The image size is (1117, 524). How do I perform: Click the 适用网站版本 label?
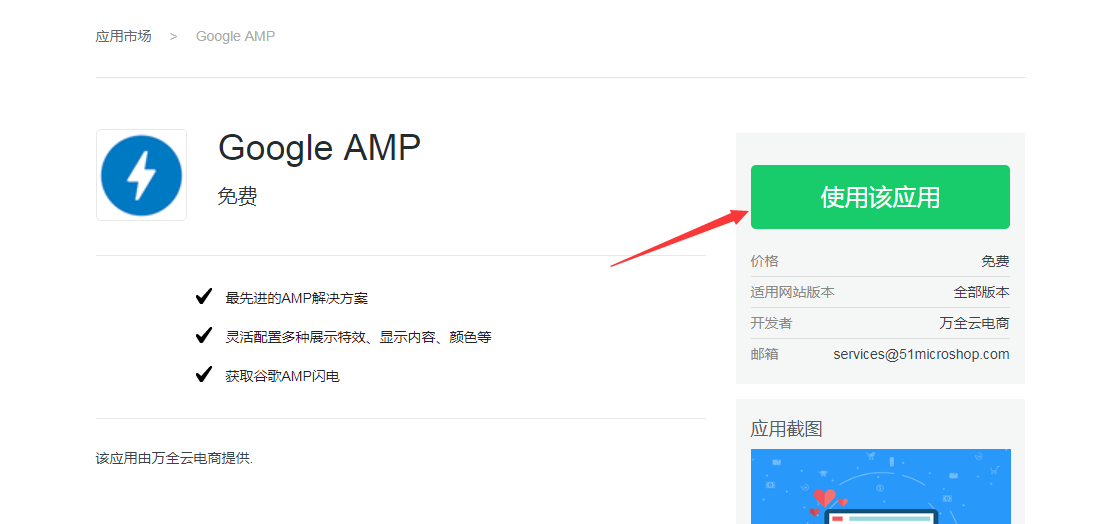point(792,293)
